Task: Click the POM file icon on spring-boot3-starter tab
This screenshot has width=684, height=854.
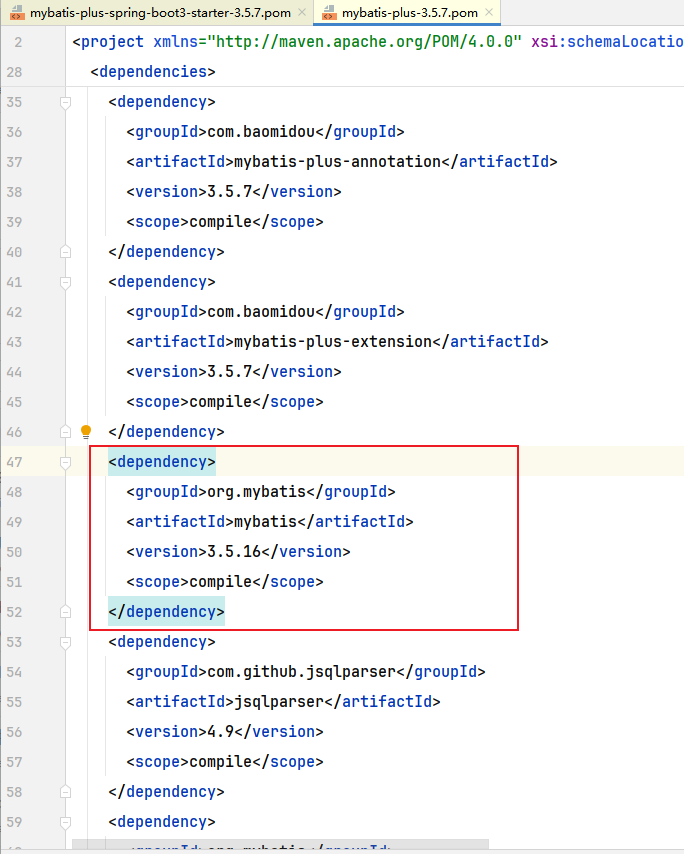Action: click(x=17, y=13)
